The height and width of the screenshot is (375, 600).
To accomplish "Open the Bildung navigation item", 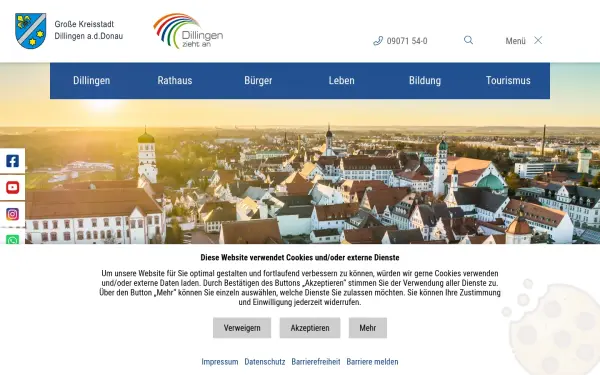I will click(x=425, y=81).
